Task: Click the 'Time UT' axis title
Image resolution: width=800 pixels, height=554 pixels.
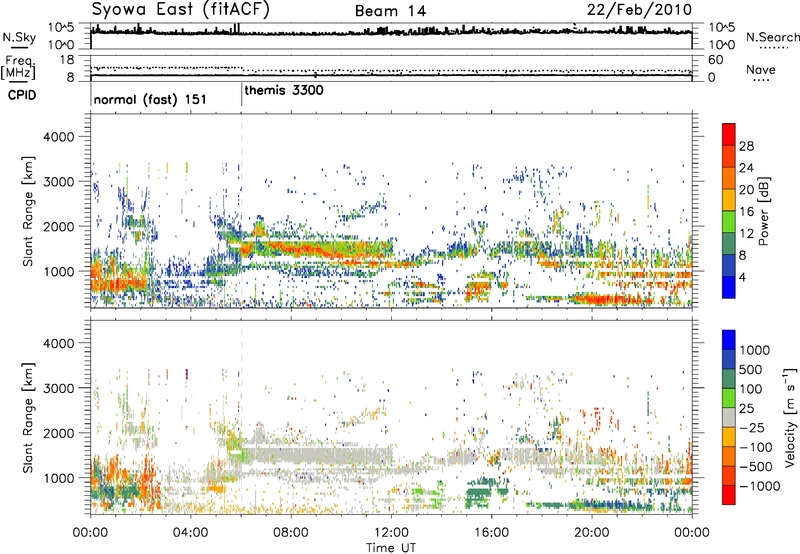Action: click(391, 547)
